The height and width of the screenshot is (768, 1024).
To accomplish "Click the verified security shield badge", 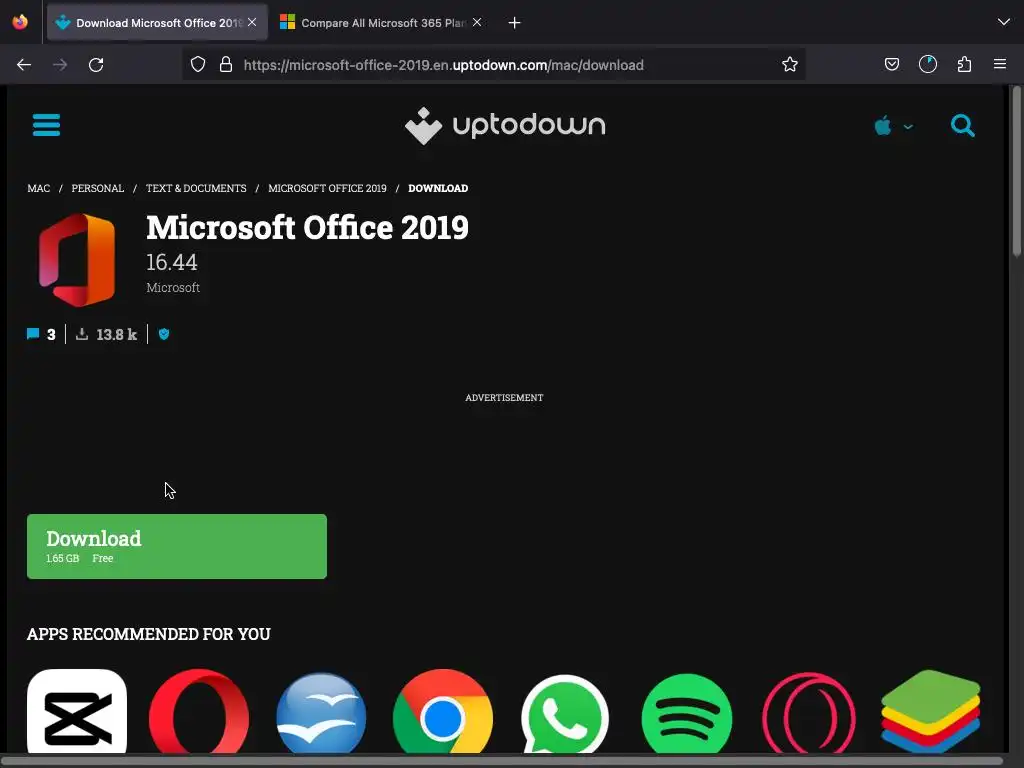I will pos(164,334).
